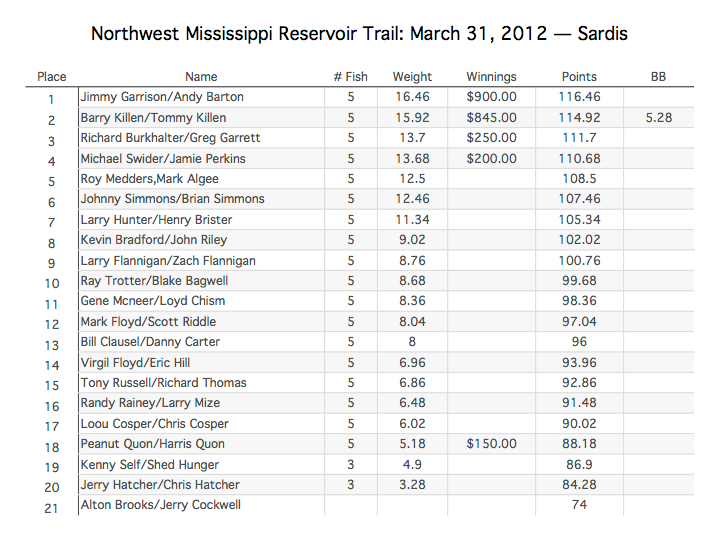This screenshot has width=719, height=541.
Task: Click name 'Kevin Bradford/John Riley'
Action: point(154,240)
